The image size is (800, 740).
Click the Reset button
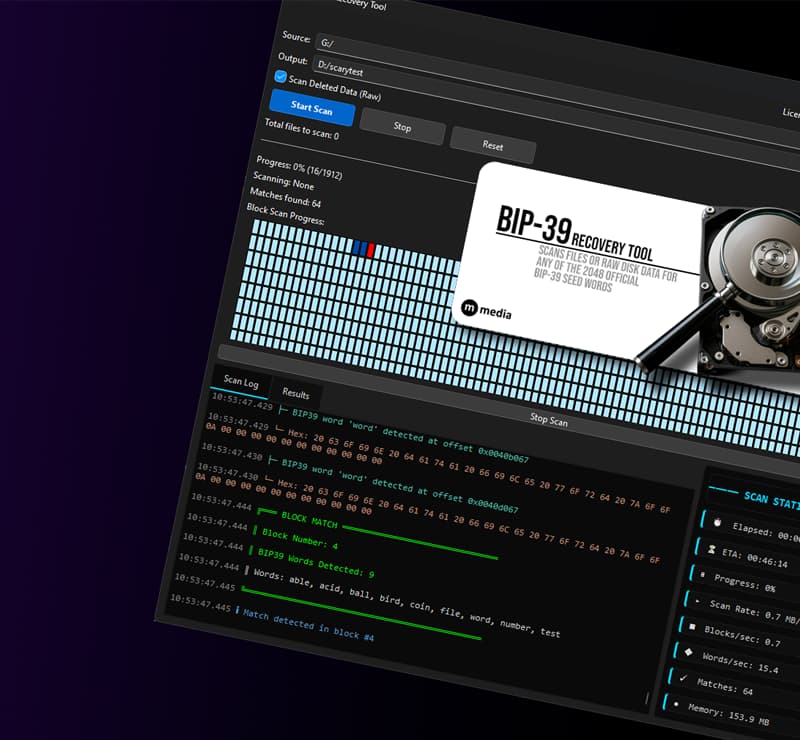click(494, 145)
